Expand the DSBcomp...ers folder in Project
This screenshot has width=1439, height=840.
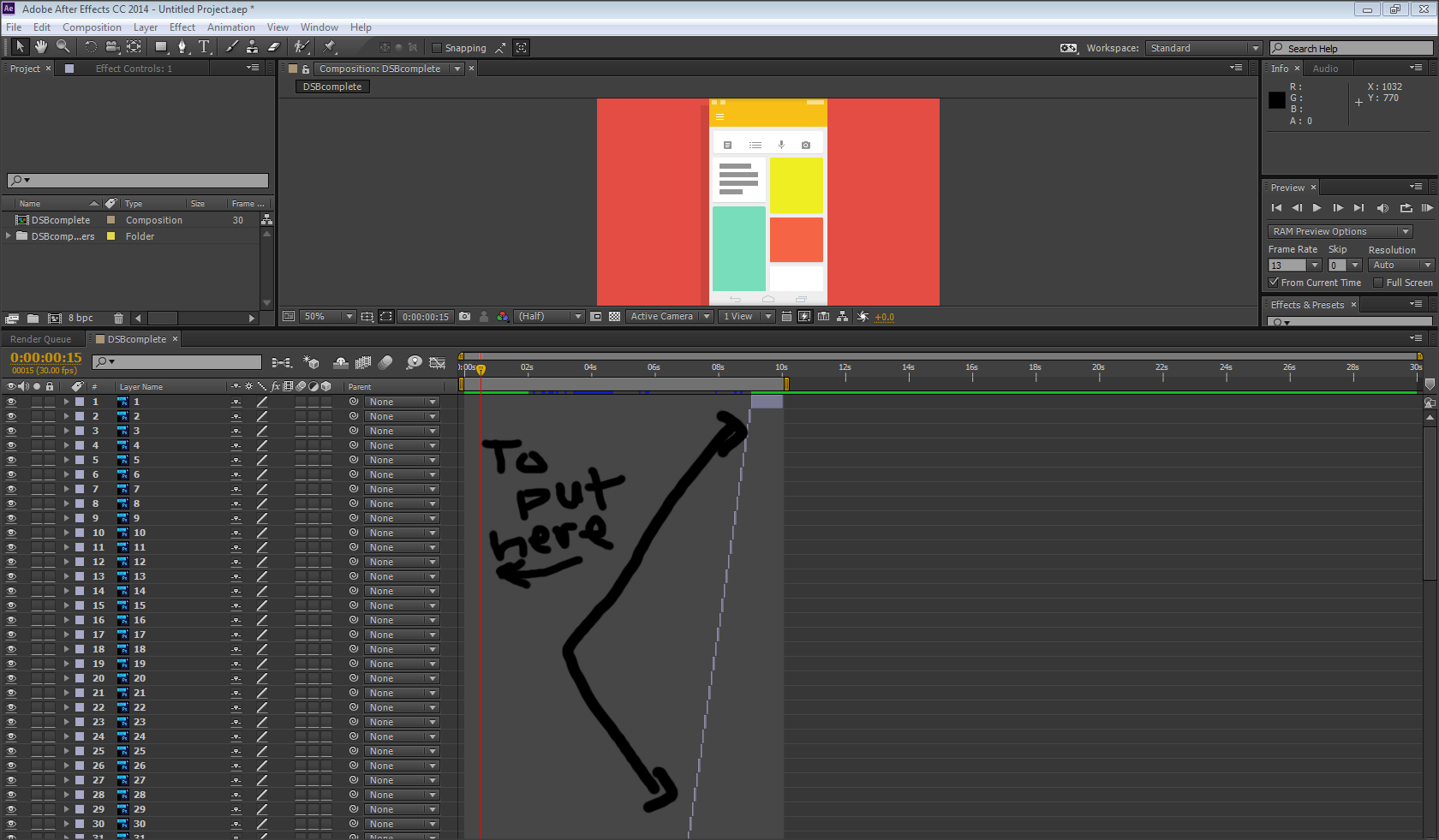[x=9, y=236]
